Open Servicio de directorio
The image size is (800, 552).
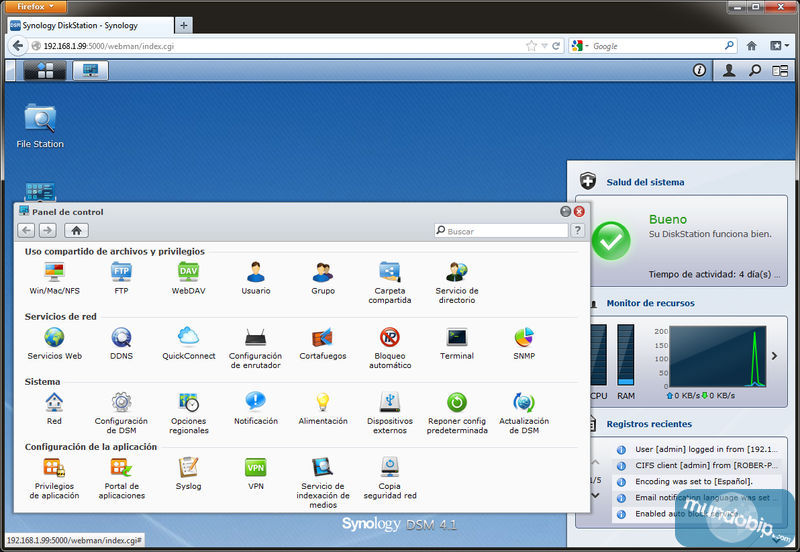click(457, 282)
